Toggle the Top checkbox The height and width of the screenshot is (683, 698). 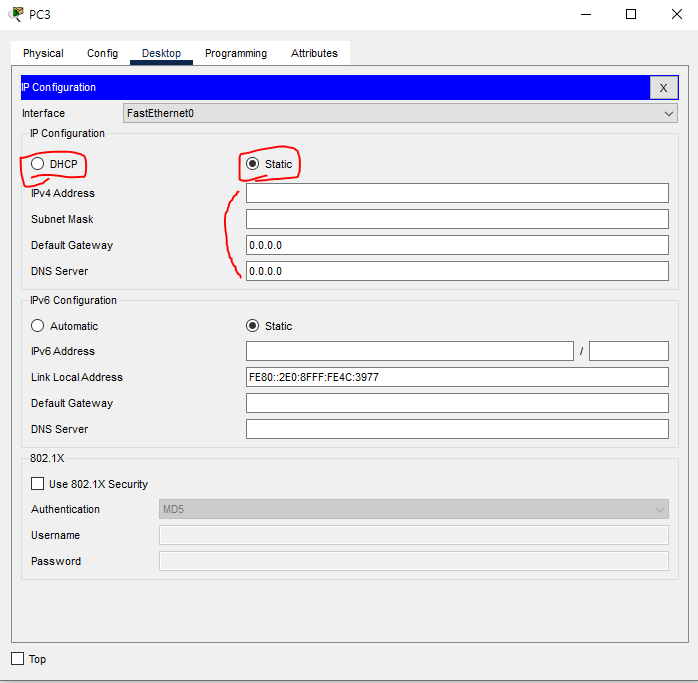tap(17, 659)
